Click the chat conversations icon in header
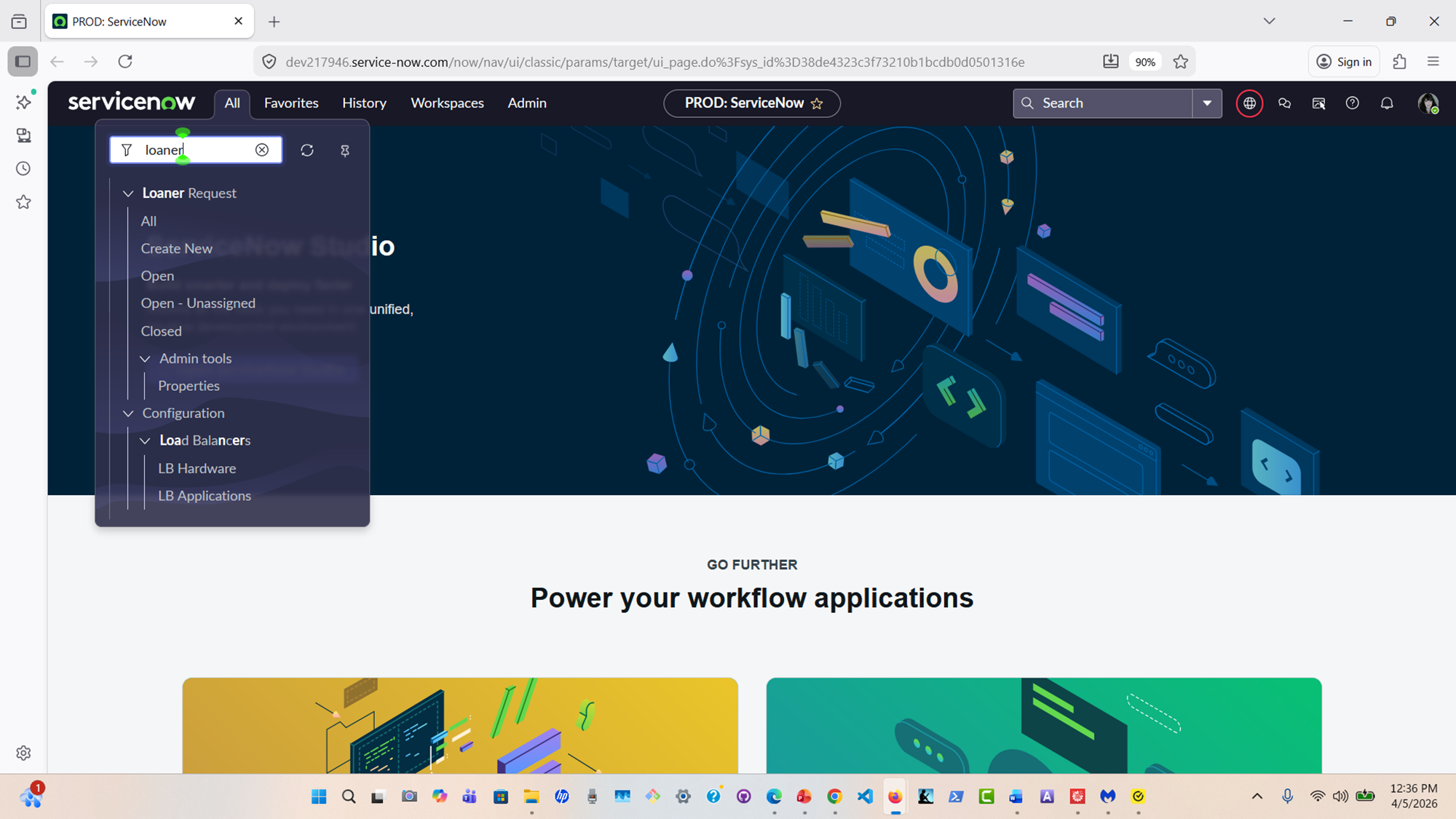The height and width of the screenshot is (819, 1456). pyautogui.click(x=1284, y=103)
